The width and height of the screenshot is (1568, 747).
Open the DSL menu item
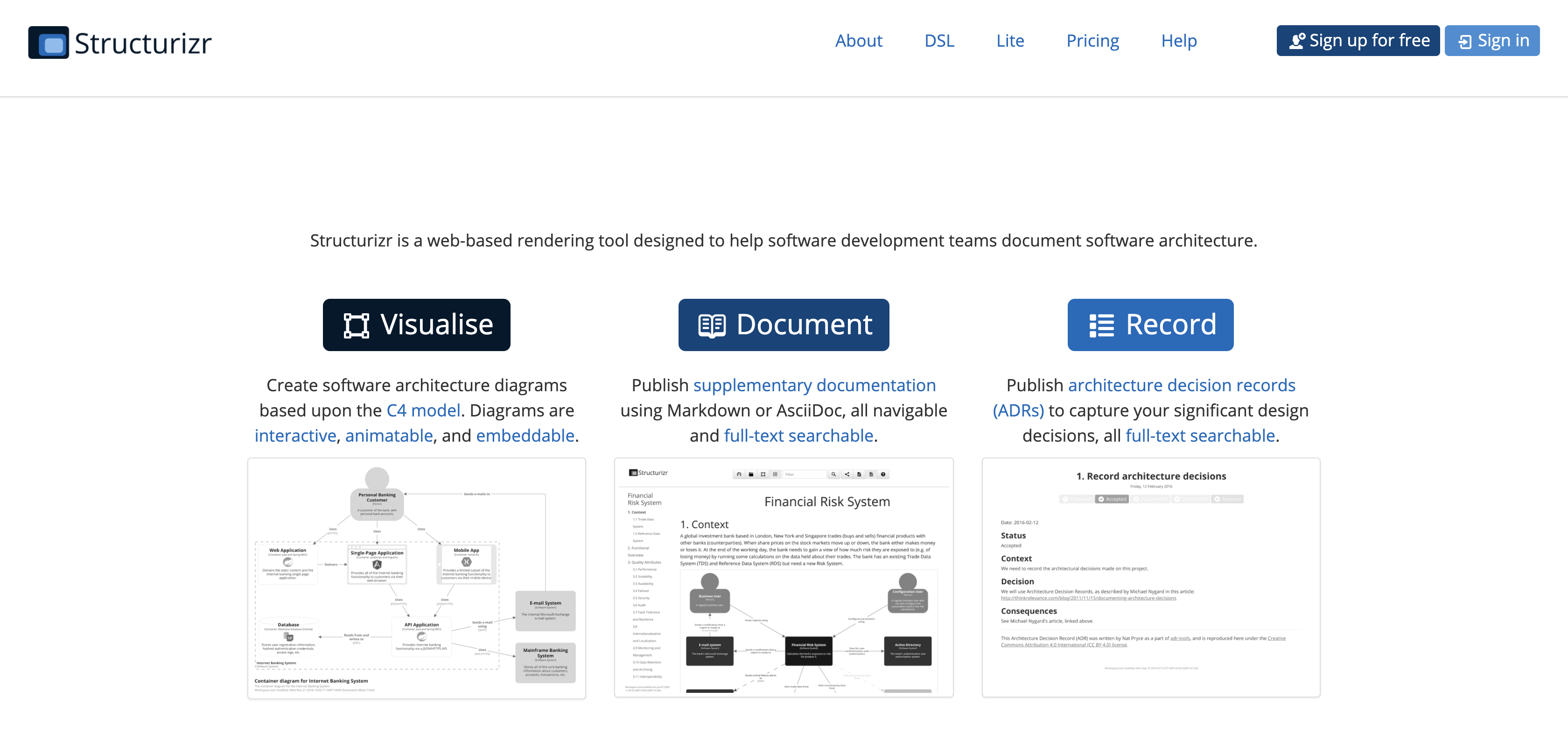(x=939, y=41)
